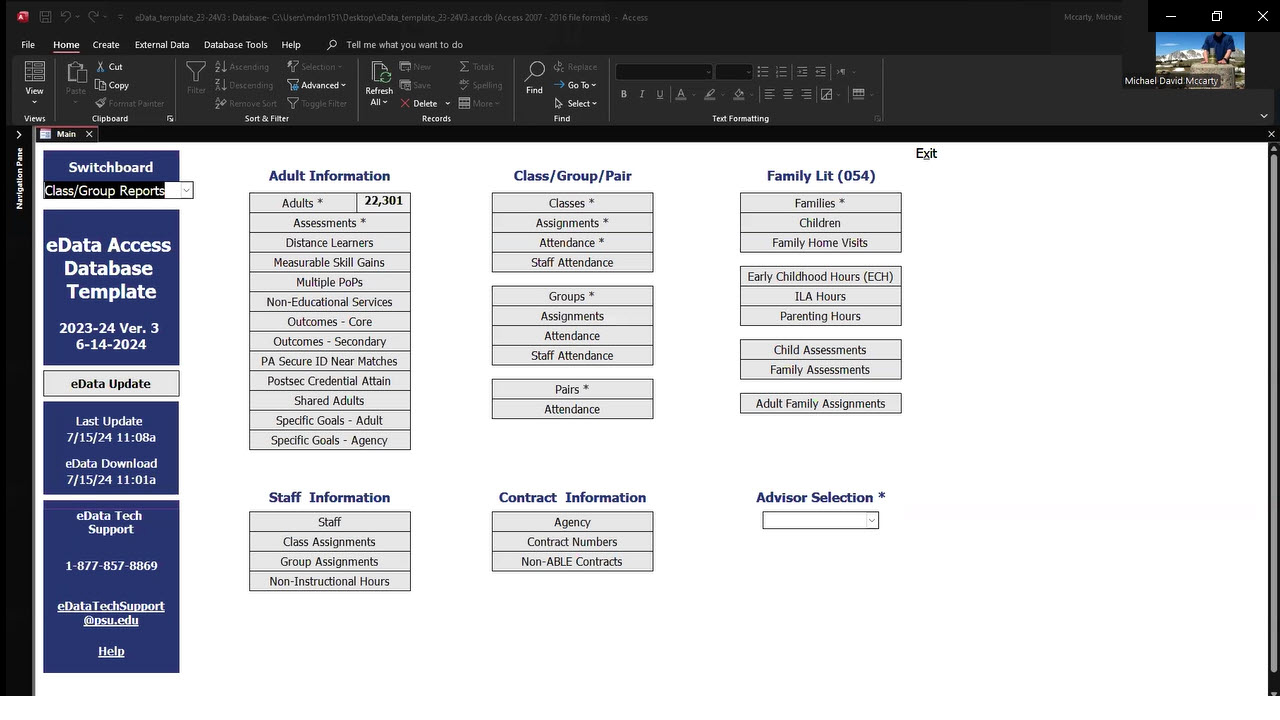Click the Copy icon in Clipboard group
The height and width of the screenshot is (720, 1280).
tap(100, 85)
